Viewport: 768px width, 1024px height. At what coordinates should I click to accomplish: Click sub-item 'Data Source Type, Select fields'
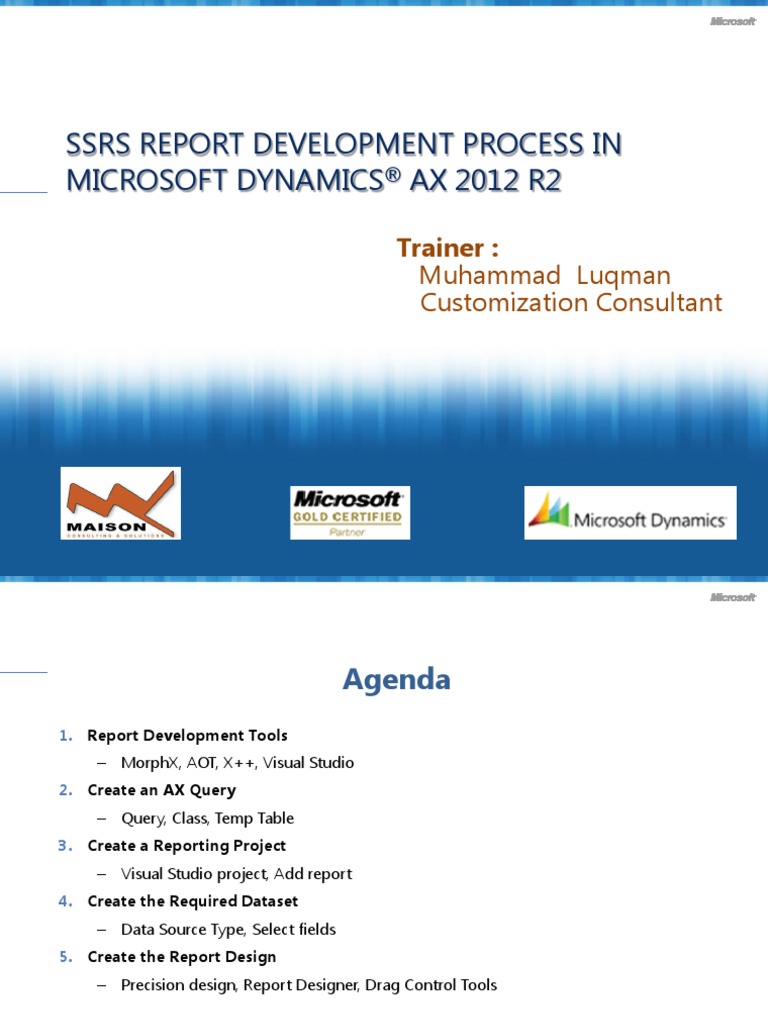pyautogui.click(x=229, y=929)
